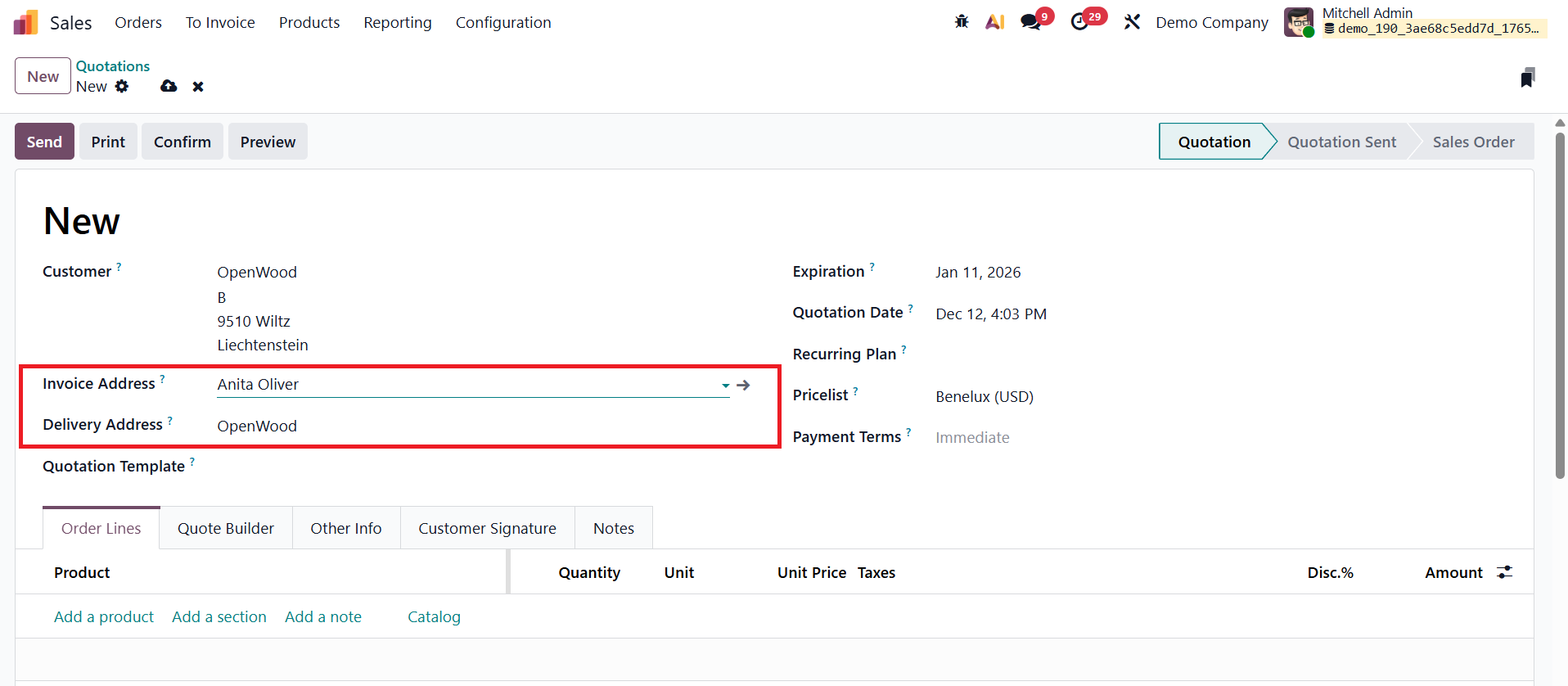
Task: Switch to the Customer Signature tab
Action: tap(487, 528)
